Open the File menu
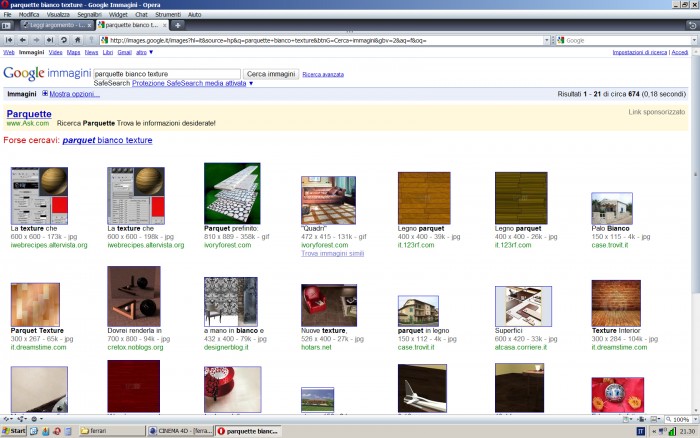The width and height of the screenshot is (700, 438). (8, 14)
